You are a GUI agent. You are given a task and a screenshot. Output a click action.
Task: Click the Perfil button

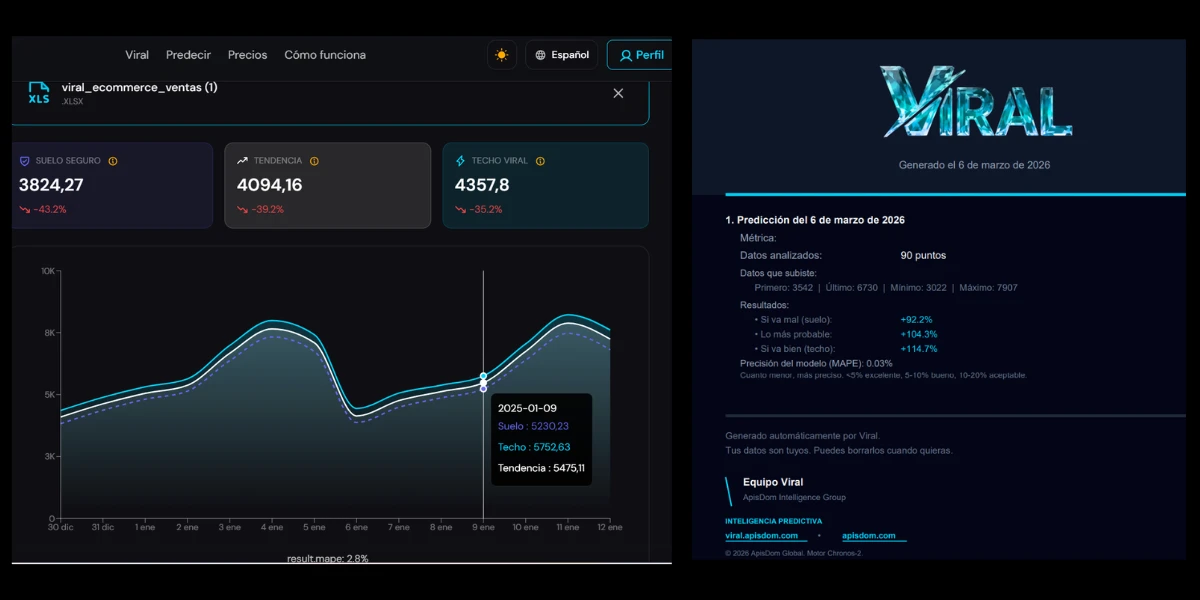tap(641, 55)
